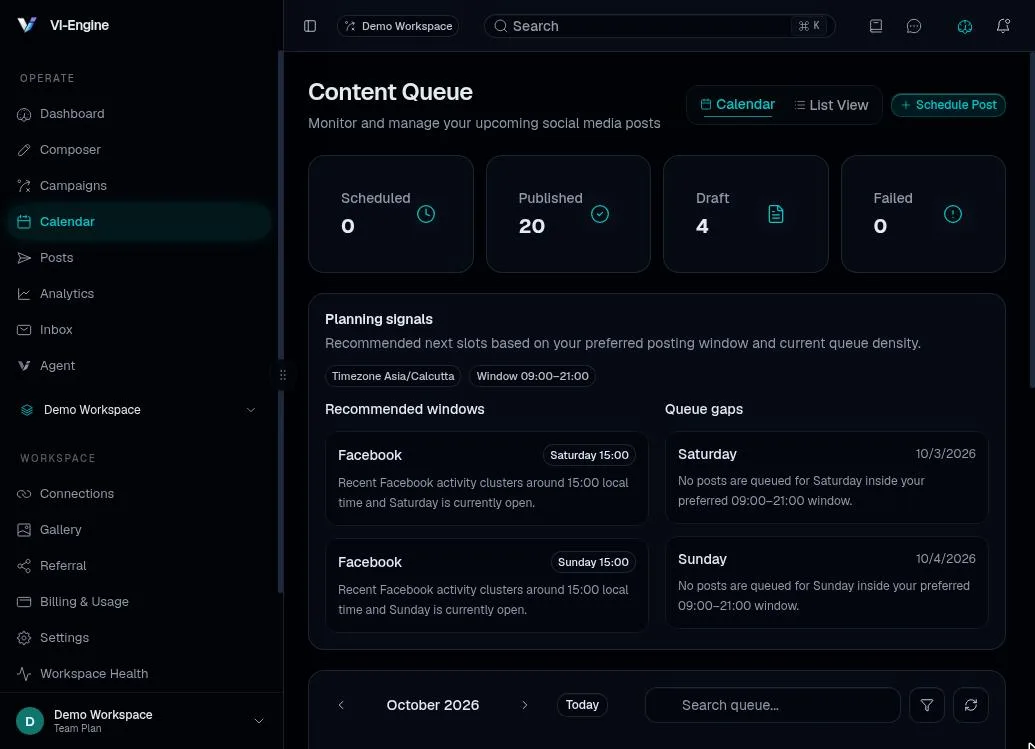Click the Composer pencil icon

point(24,150)
